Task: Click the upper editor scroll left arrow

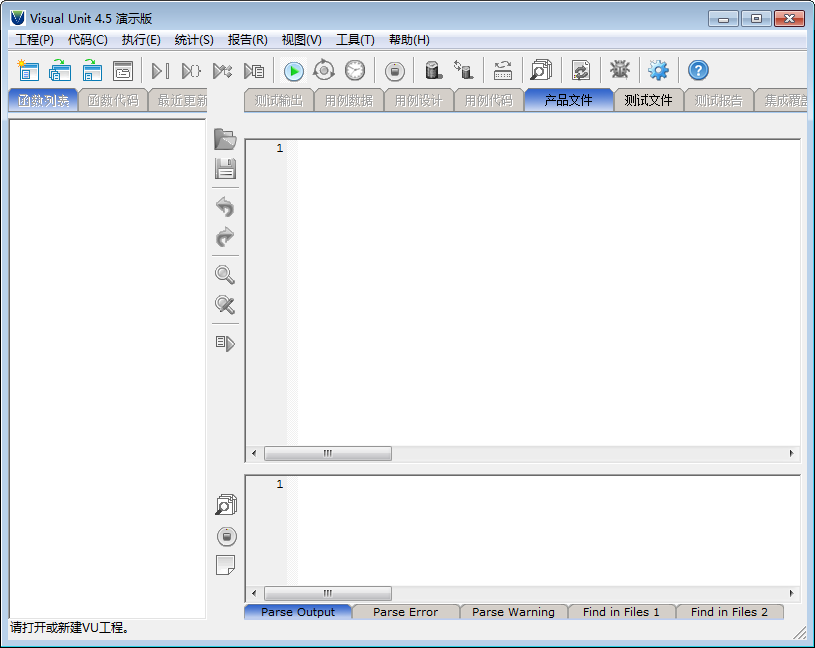Action: coord(254,453)
